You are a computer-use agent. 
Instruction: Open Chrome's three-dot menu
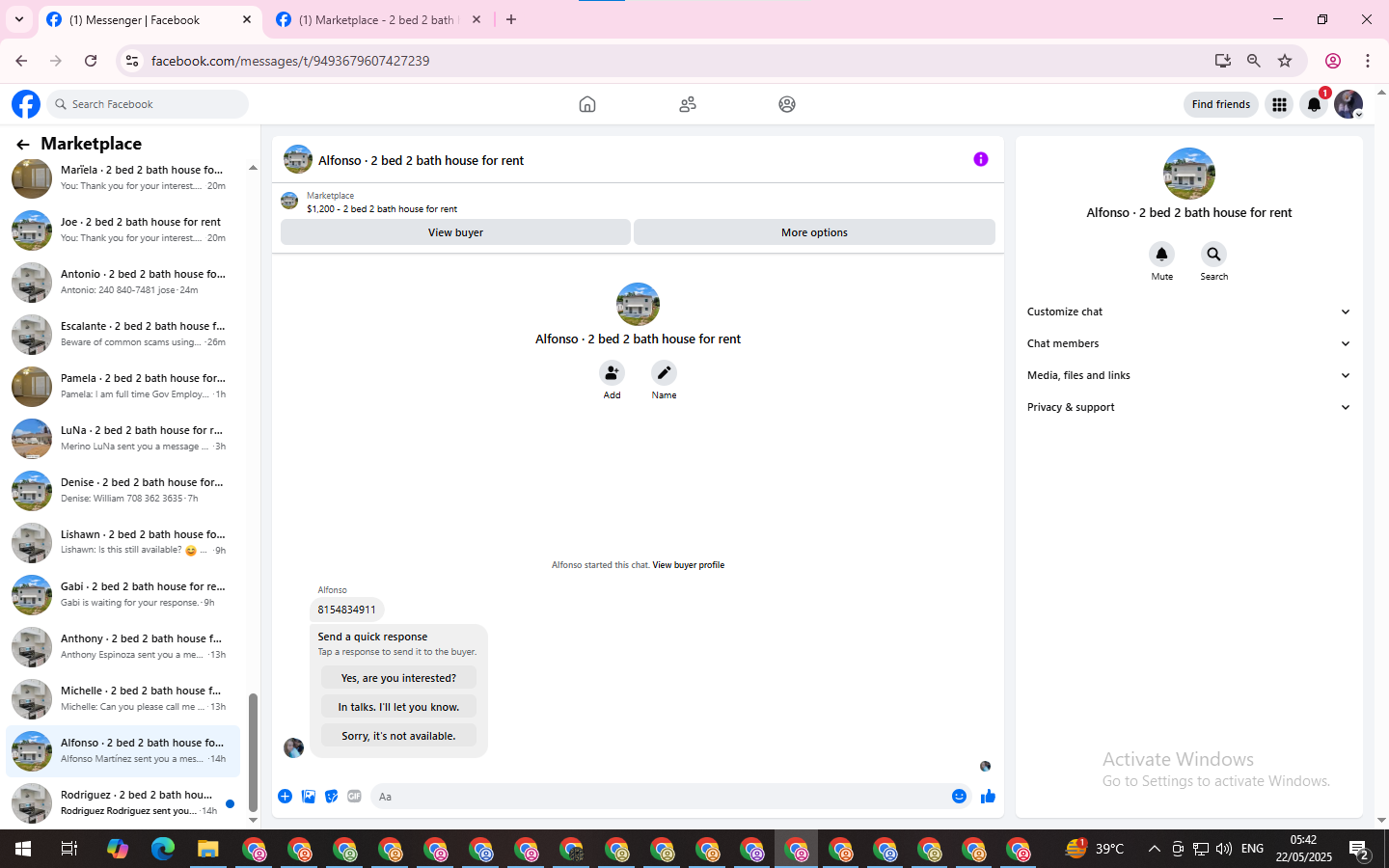pos(1368,61)
